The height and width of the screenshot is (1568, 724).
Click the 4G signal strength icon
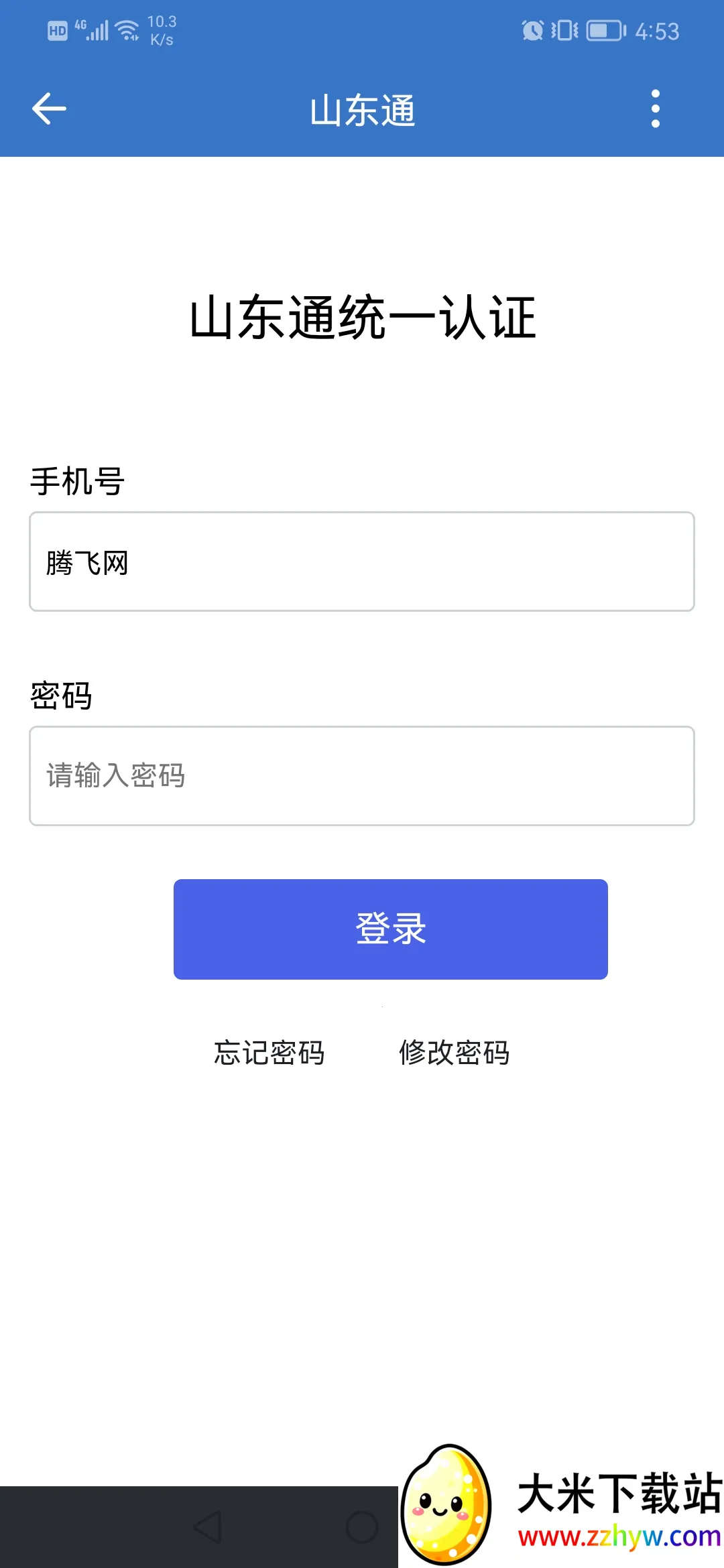93,30
